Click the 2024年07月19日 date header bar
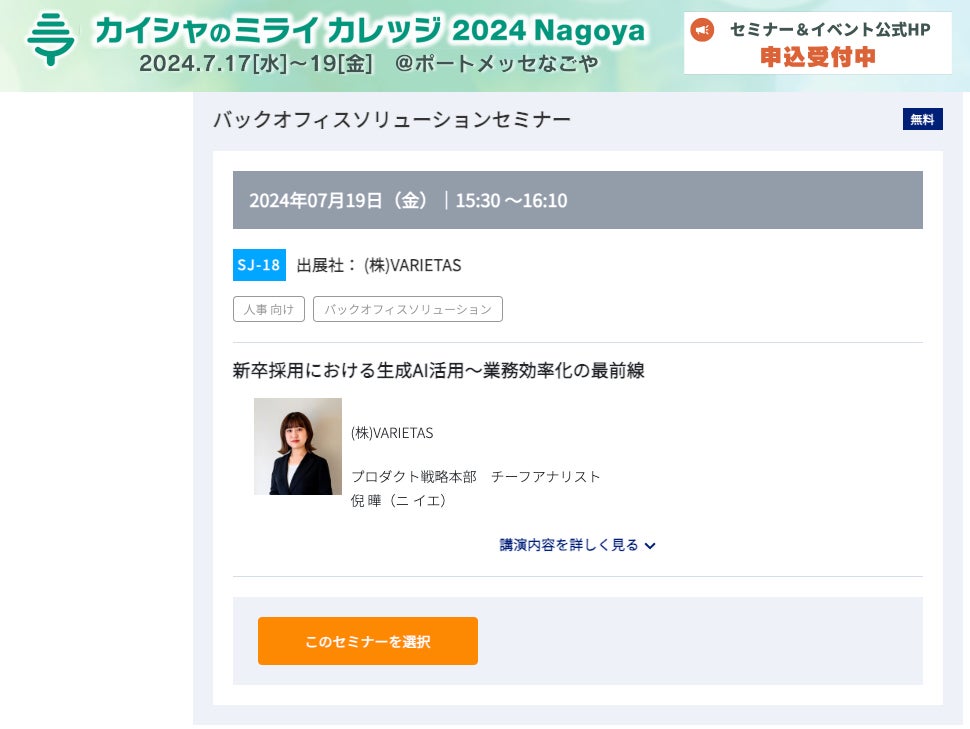Viewport: 970px width, 729px height. tap(577, 200)
